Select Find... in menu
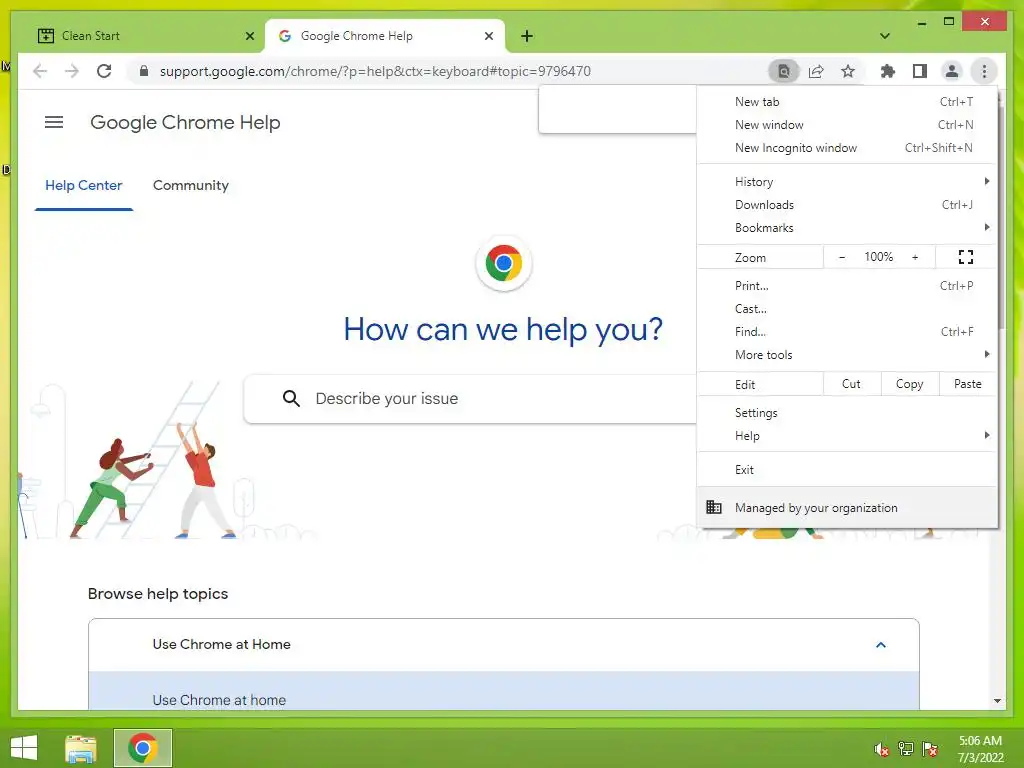This screenshot has height=768, width=1024. pos(847,331)
